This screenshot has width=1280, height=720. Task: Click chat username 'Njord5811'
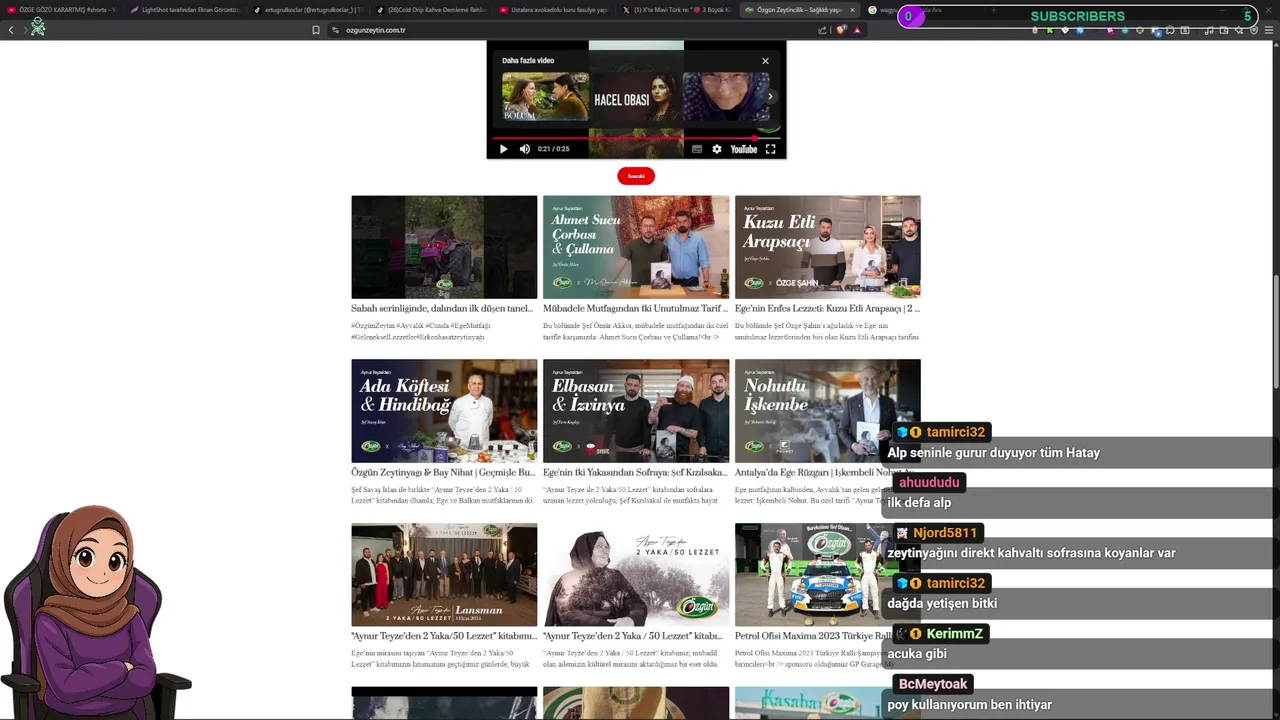point(945,533)
